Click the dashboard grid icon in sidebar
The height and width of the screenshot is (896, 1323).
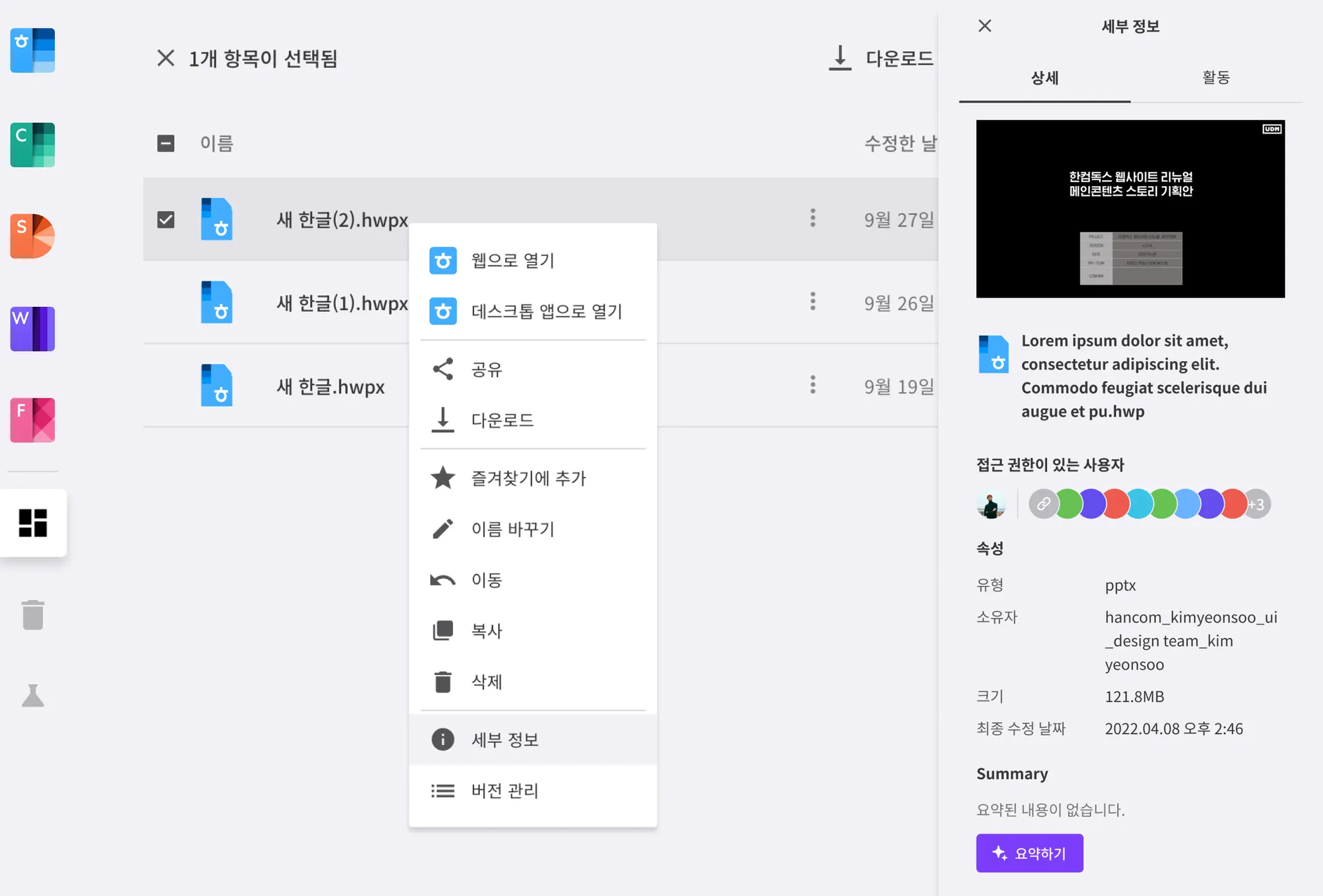tap(33, 523)
